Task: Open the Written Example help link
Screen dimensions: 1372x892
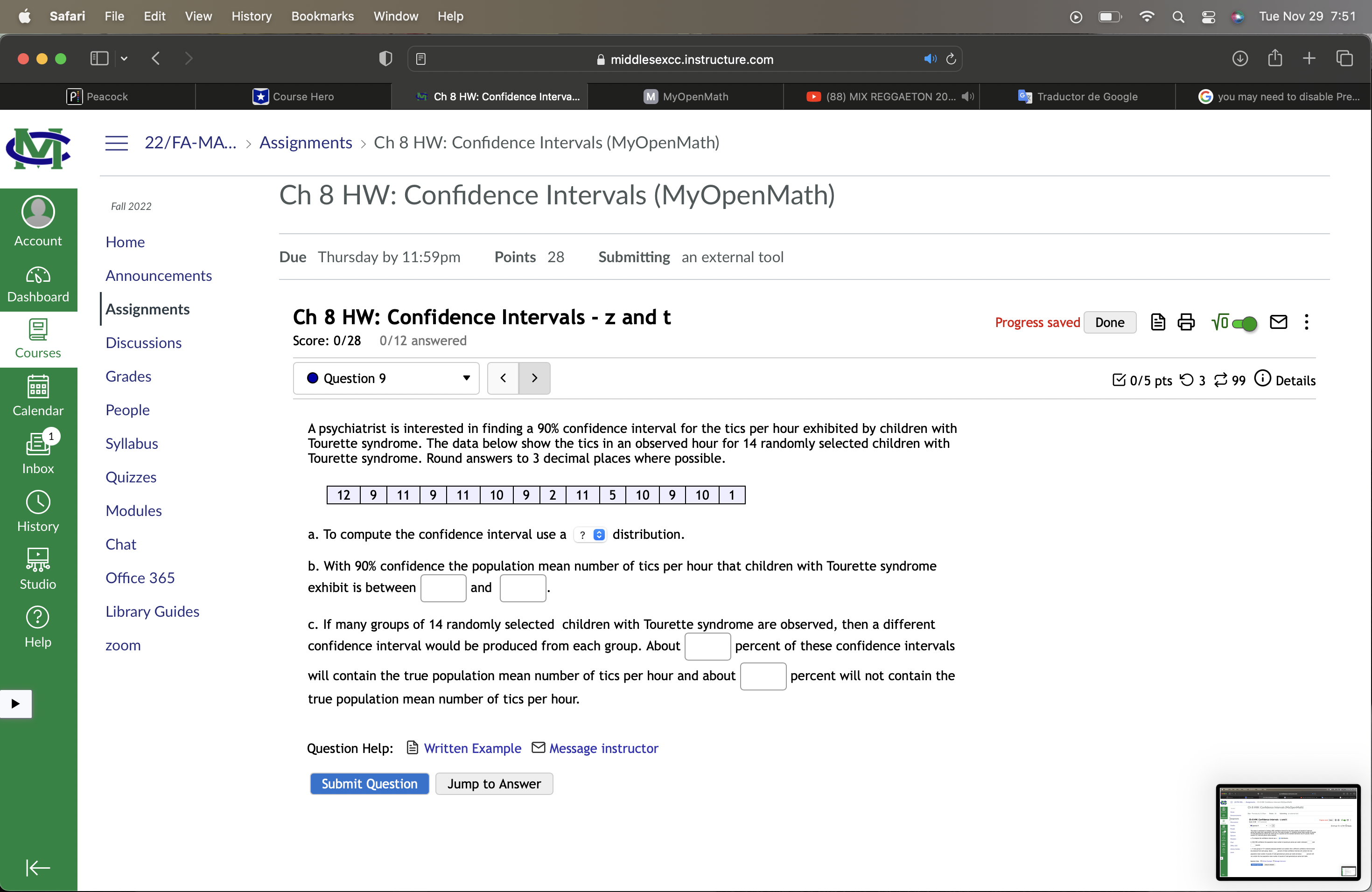Action: (472, 748)
